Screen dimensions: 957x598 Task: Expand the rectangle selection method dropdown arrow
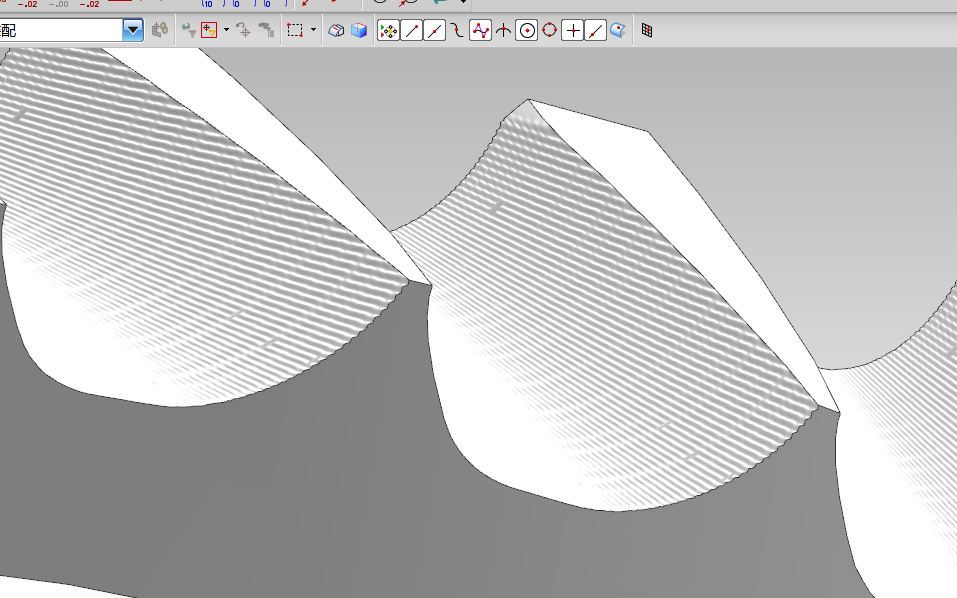[x=313, y=30]
